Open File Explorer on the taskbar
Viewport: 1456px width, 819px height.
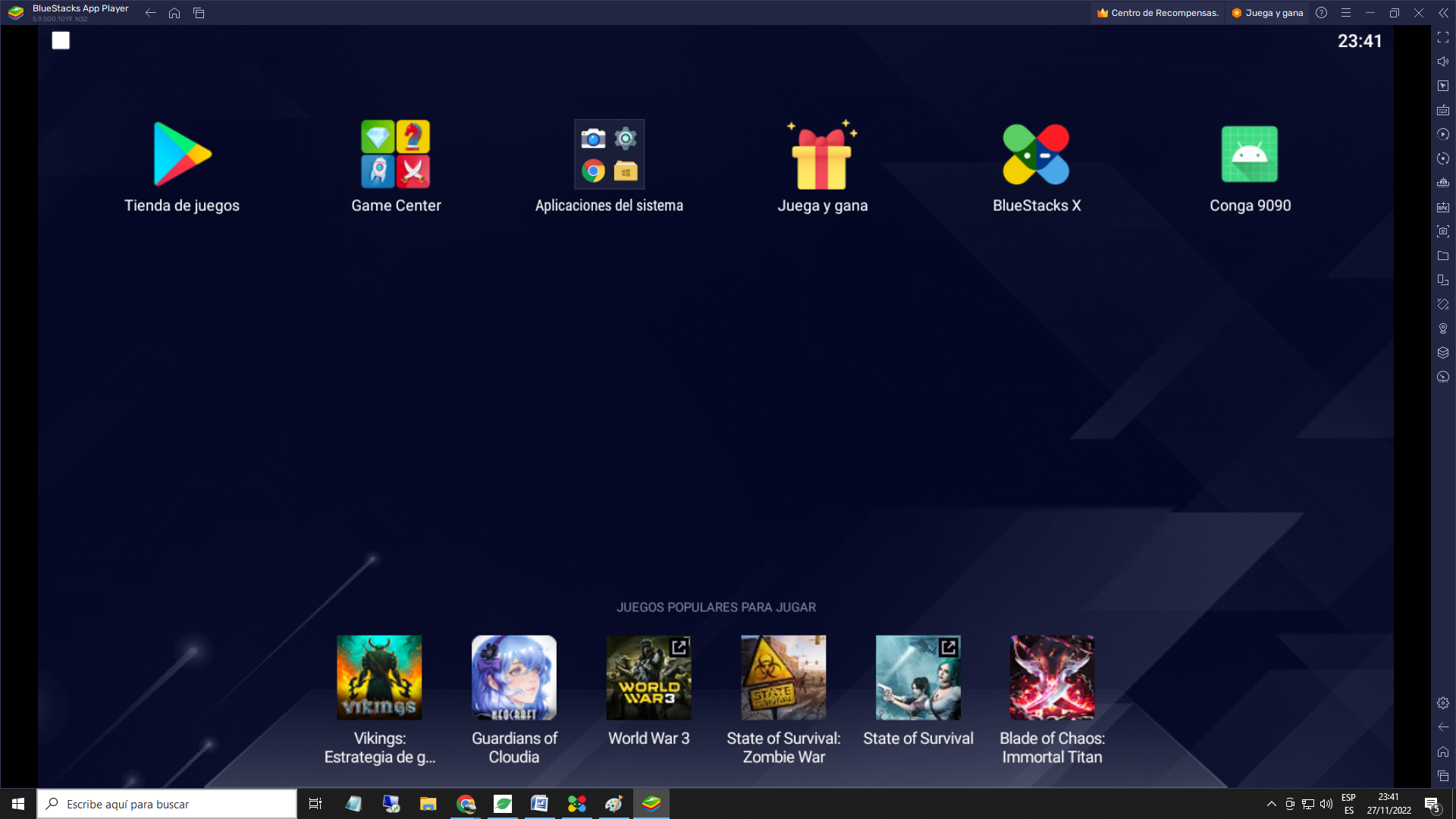[x=428, y=804]
